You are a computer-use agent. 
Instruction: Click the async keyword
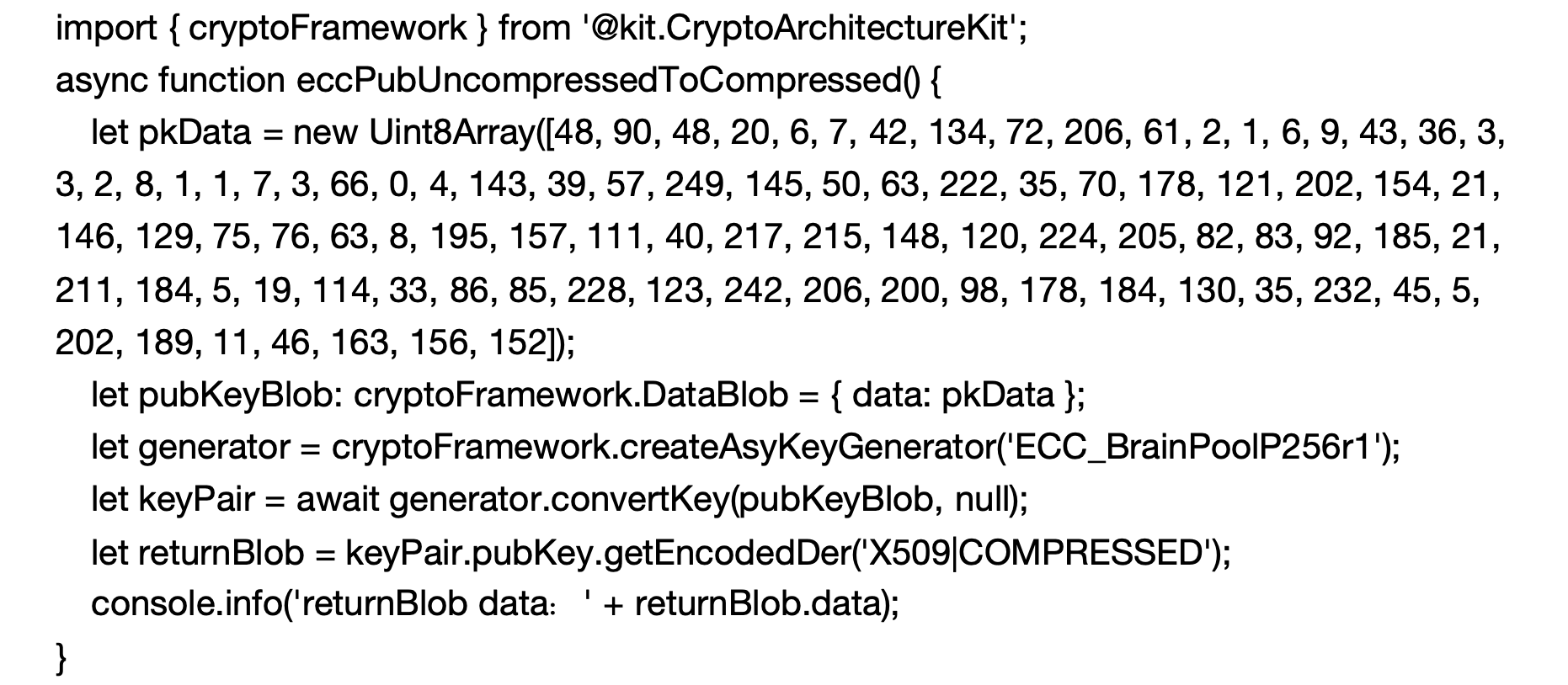tap(101, 81)
